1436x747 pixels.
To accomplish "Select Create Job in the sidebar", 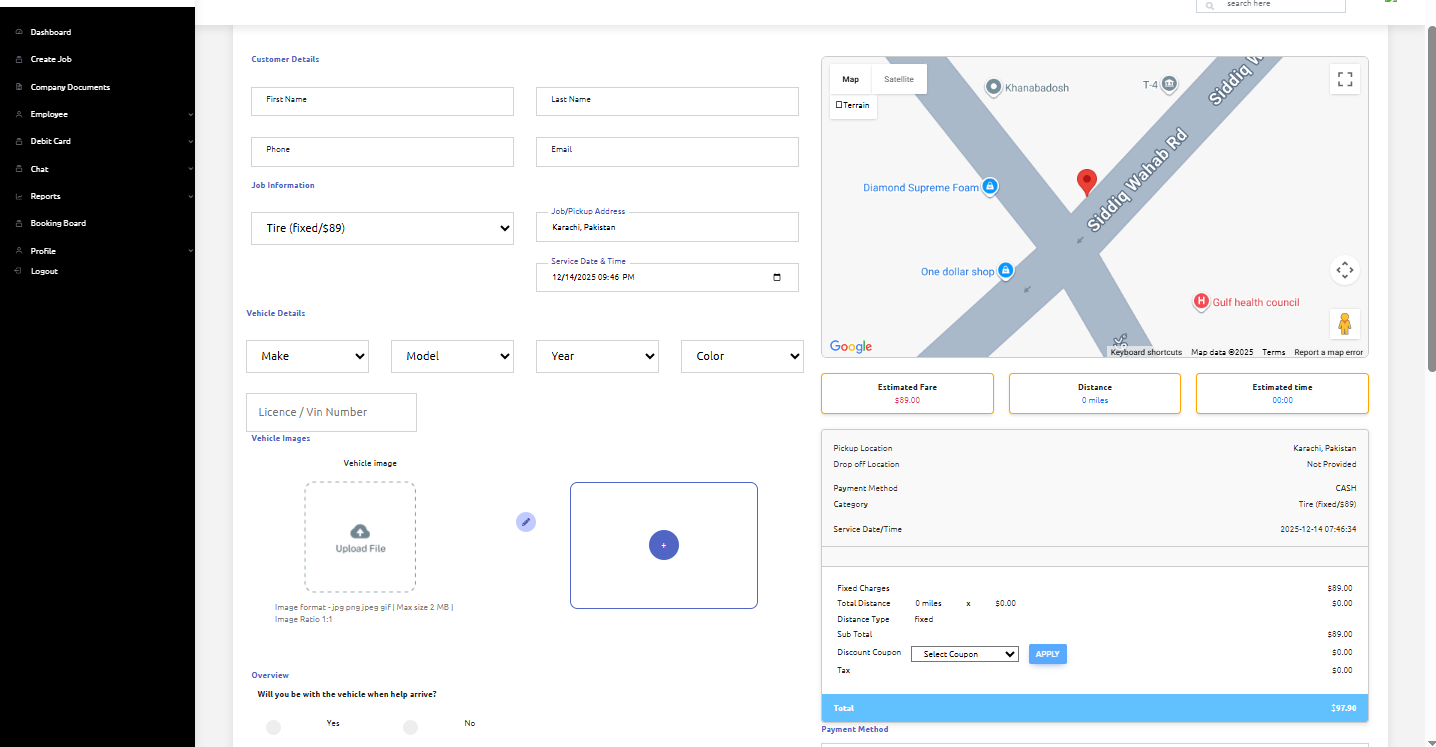I will [49, 59].
